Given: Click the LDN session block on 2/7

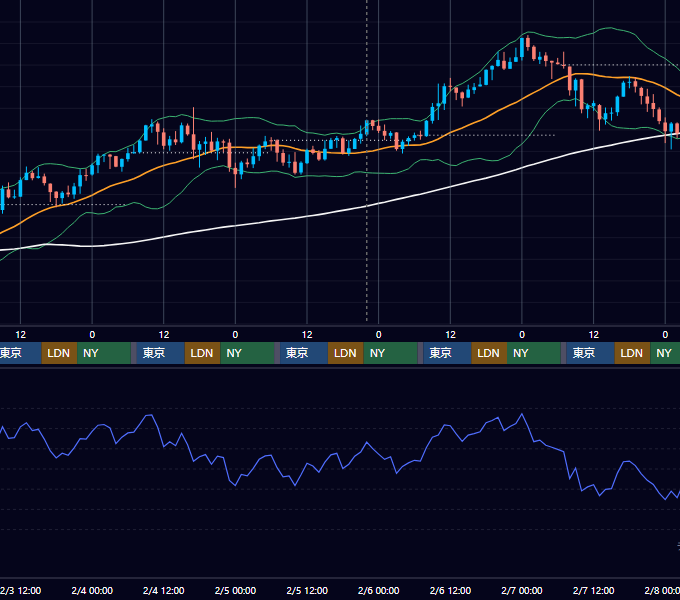Looking at the screenshot, I should point(632,353).
